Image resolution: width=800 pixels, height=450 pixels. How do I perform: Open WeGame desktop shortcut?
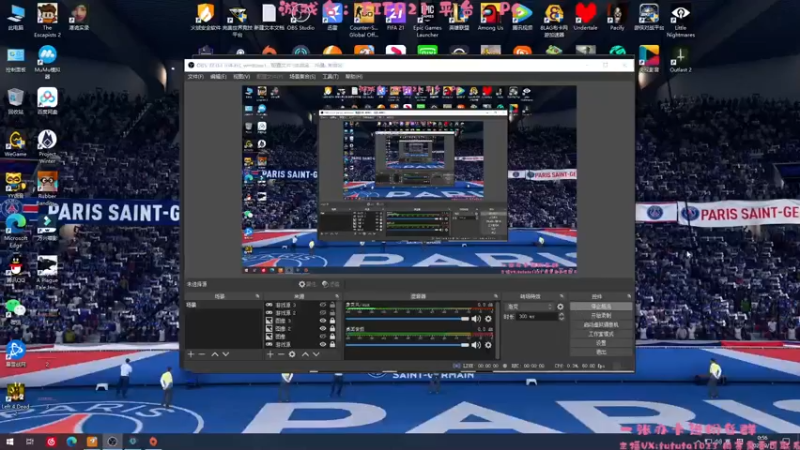coord(16,143)
